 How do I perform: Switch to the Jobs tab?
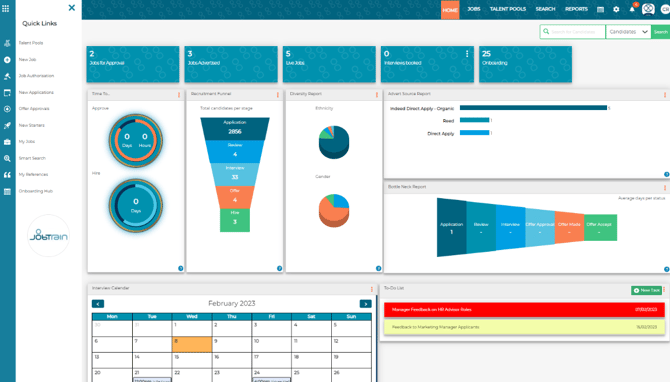point(473,9)
